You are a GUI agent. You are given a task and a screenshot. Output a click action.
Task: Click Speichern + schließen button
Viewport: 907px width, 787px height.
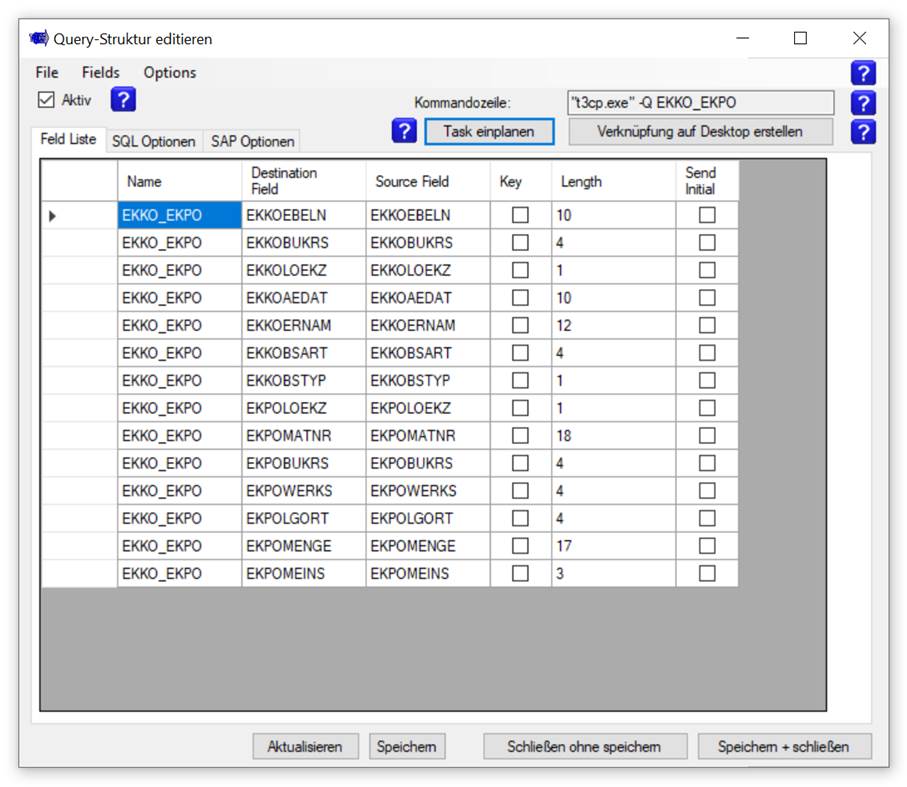[784, 747]
